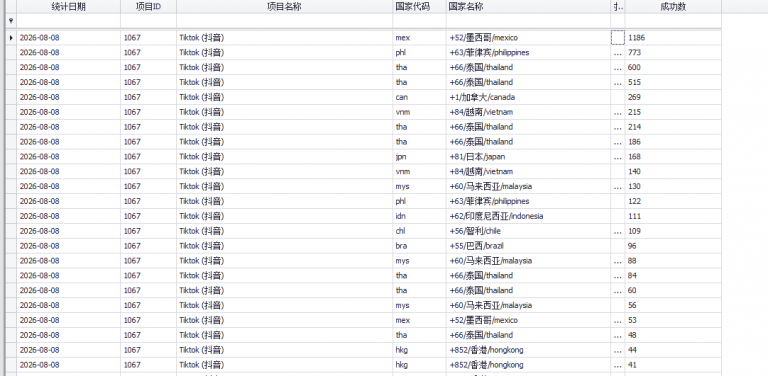The width and height of the screenshot is (768, 376).
Task: Select the current-row arrow indicator for row 1186
Action: pyautogui.click(x=11, y=38)
